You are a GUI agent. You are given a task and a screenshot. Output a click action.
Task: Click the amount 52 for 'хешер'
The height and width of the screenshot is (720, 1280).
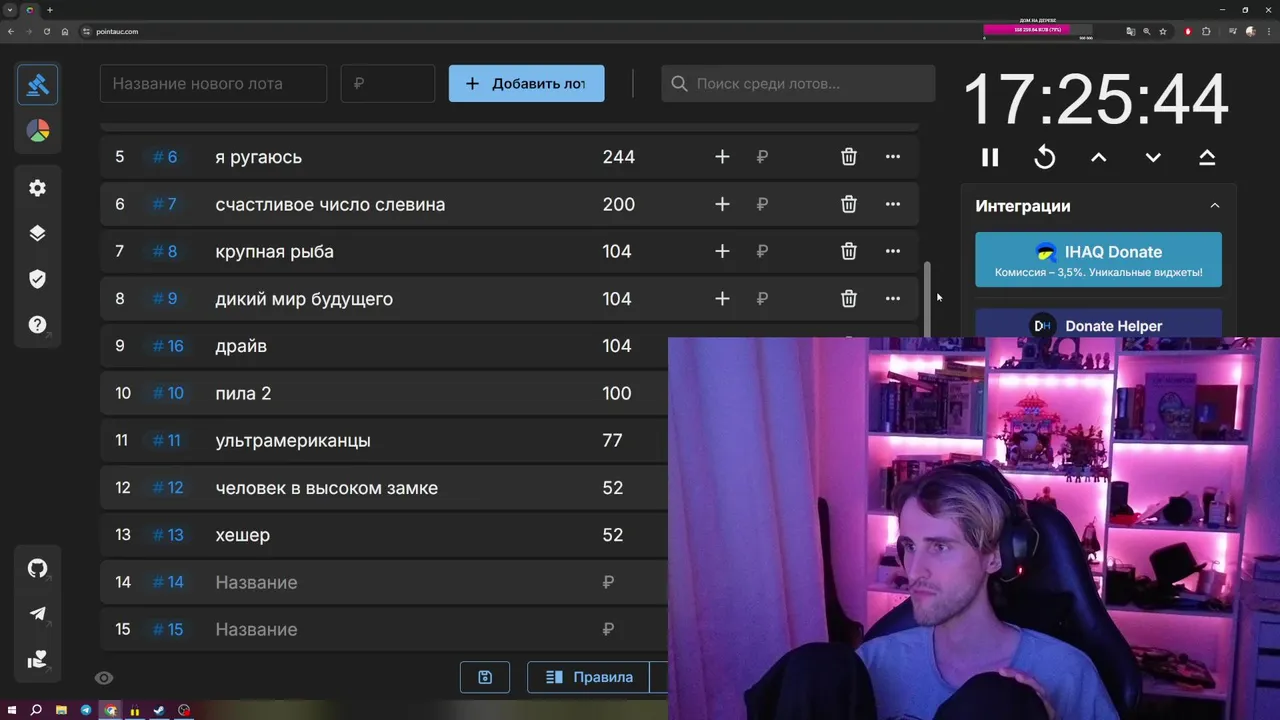point(613,535)
